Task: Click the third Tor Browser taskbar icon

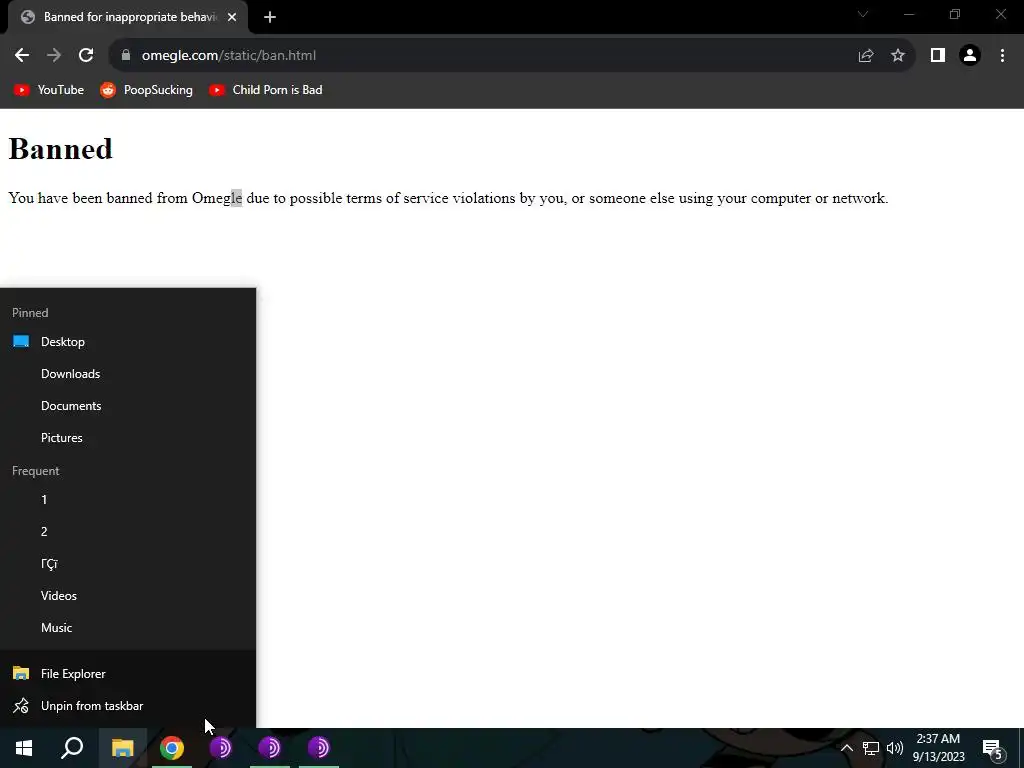Action: (x=319, y=748)
